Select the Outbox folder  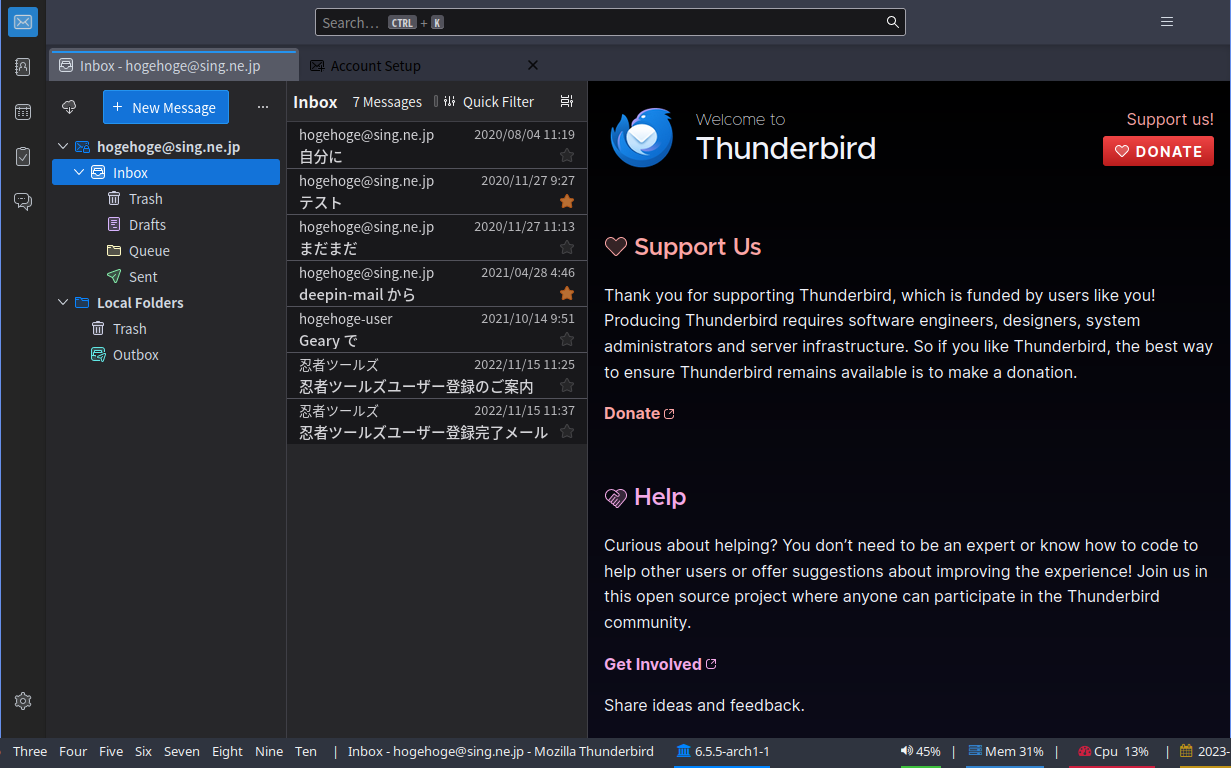(166, 354)
